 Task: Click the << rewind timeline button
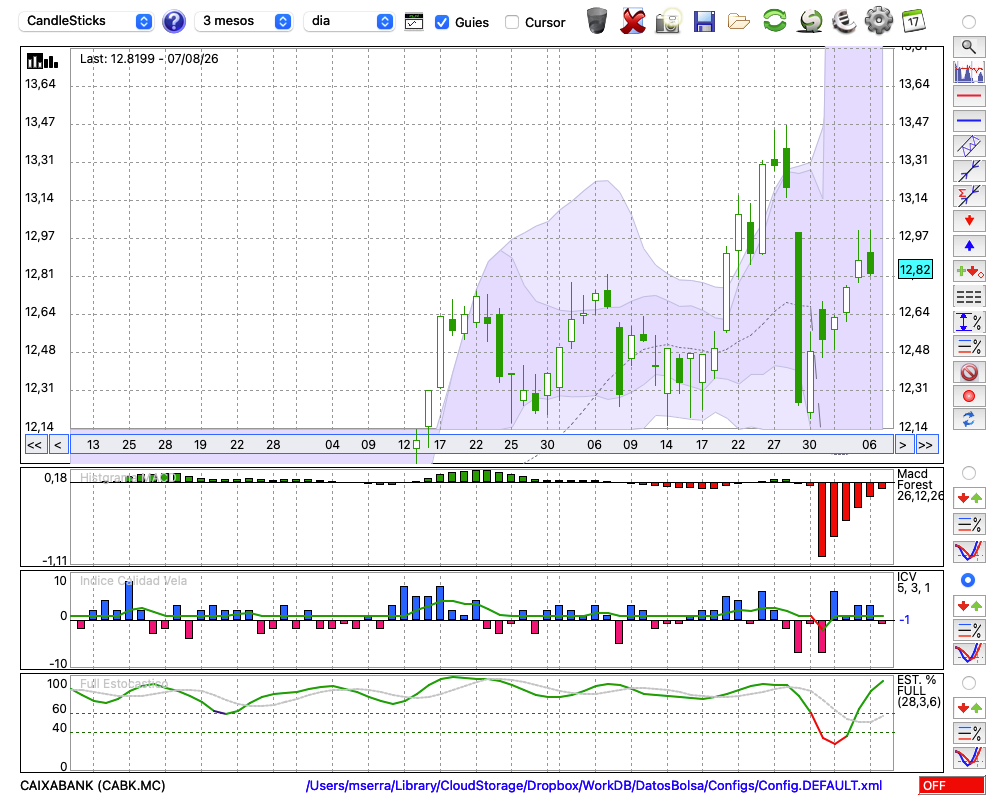[34, 445]
